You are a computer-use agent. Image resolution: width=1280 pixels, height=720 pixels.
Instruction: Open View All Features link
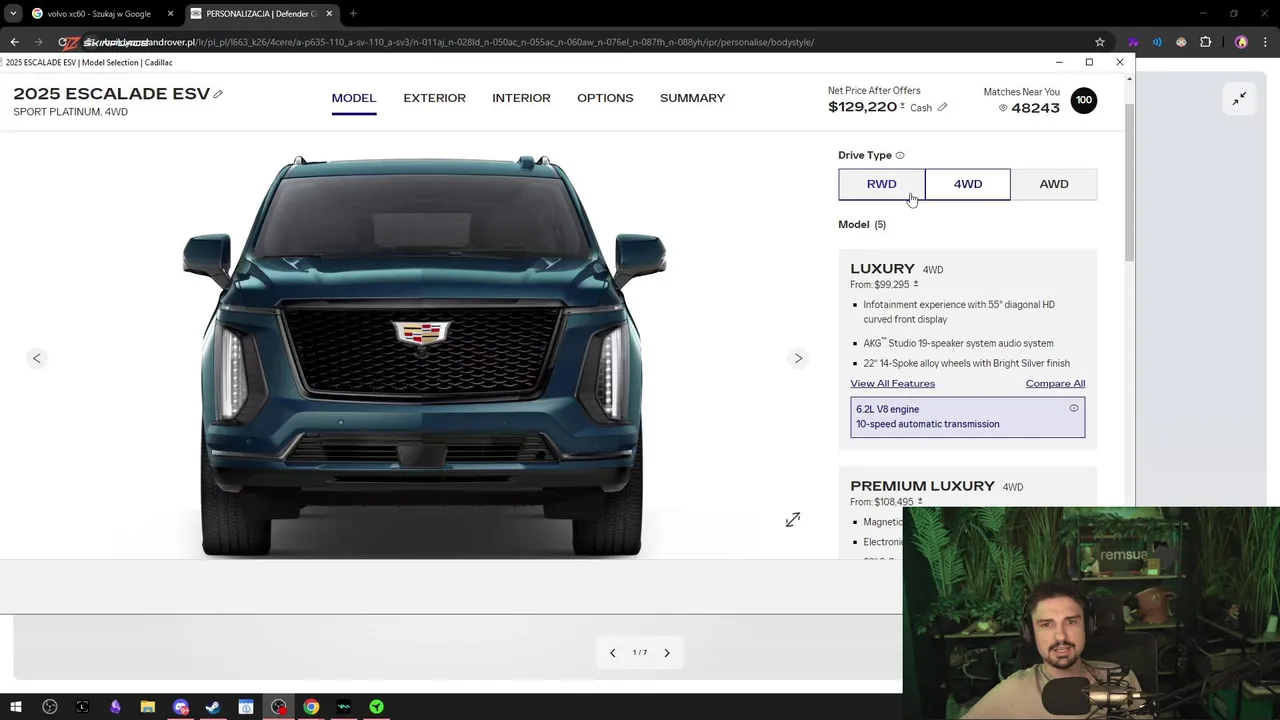click(x=893, y=384)
